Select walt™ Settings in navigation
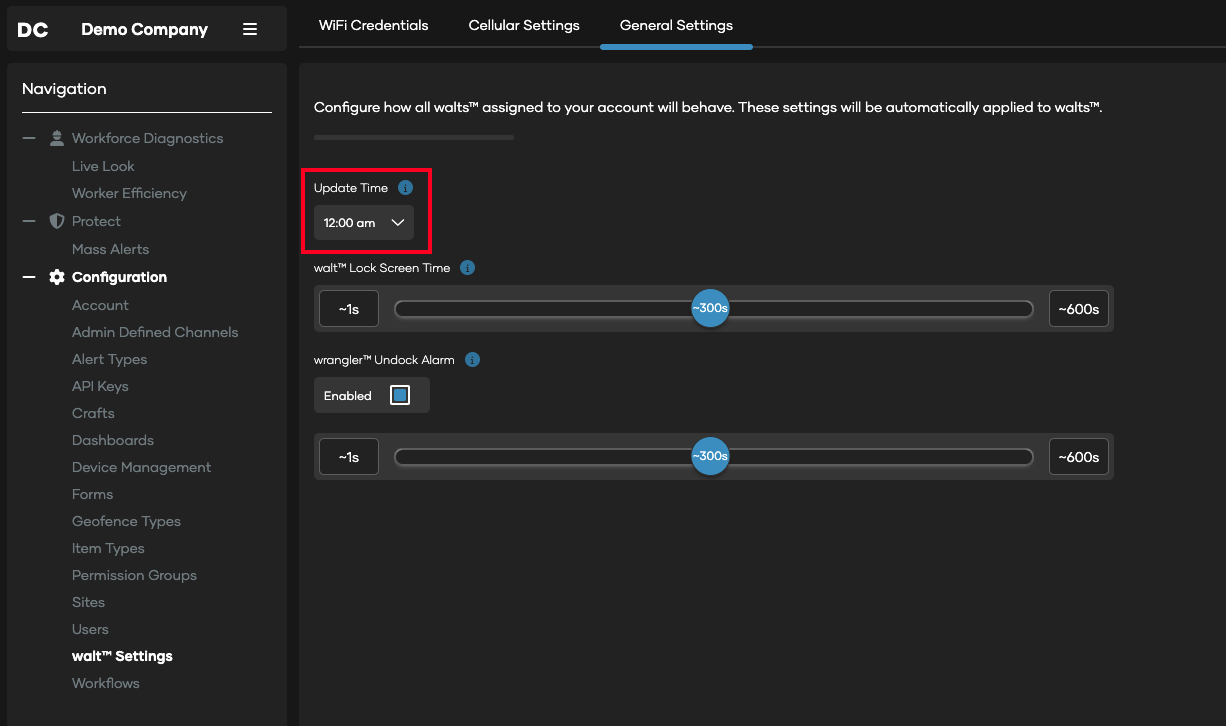 (x=122, y=656)
